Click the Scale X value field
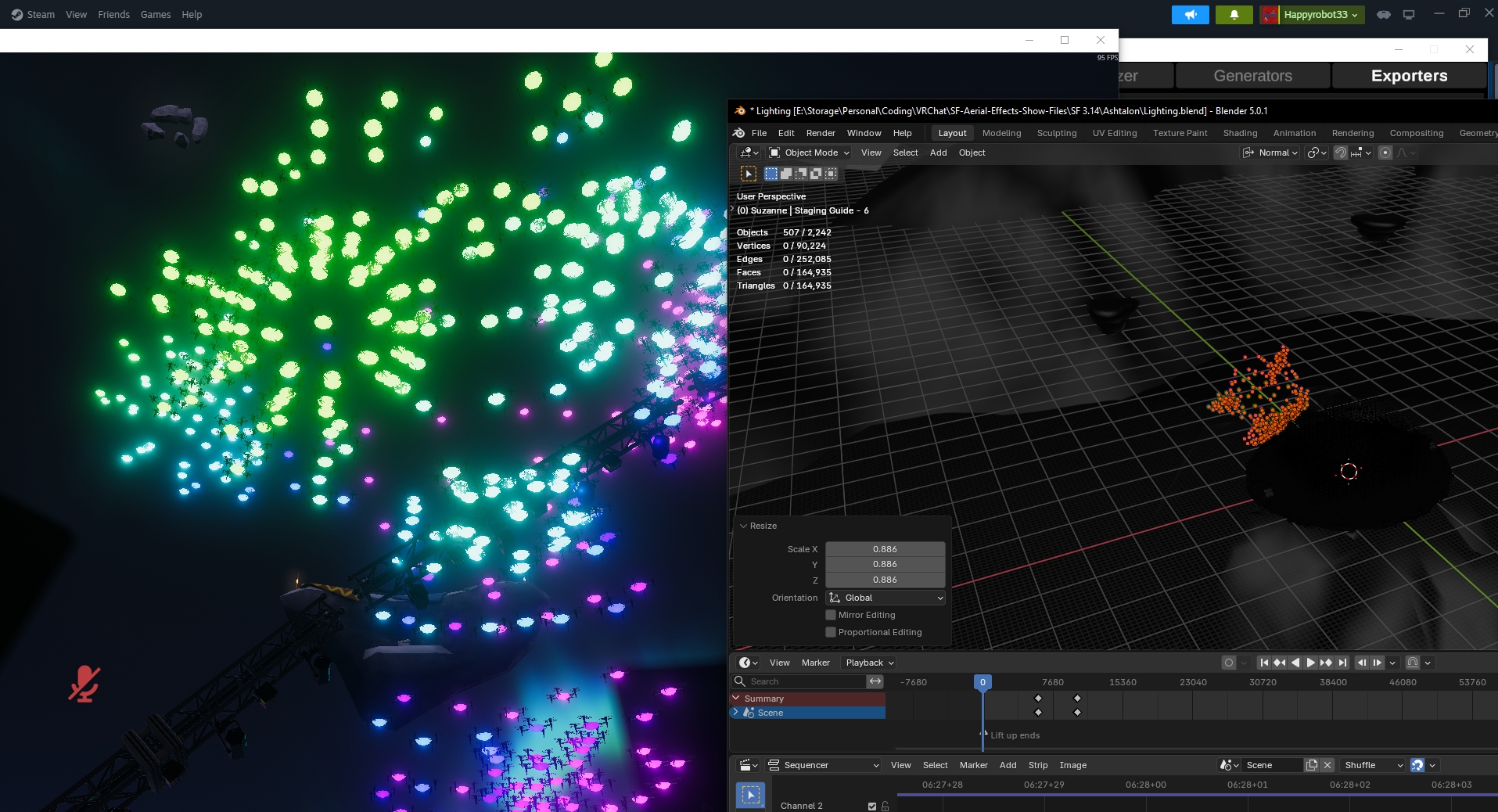The width and height of the screenshot is (1498, 812). click(885, 549)
